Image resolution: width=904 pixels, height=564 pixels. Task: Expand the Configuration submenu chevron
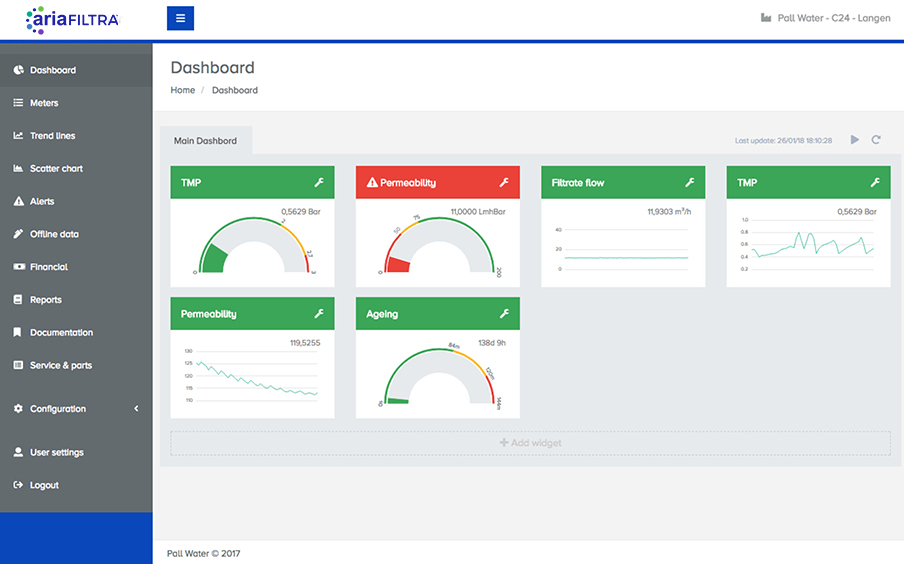pyautogui.click(x=136, y=409)
